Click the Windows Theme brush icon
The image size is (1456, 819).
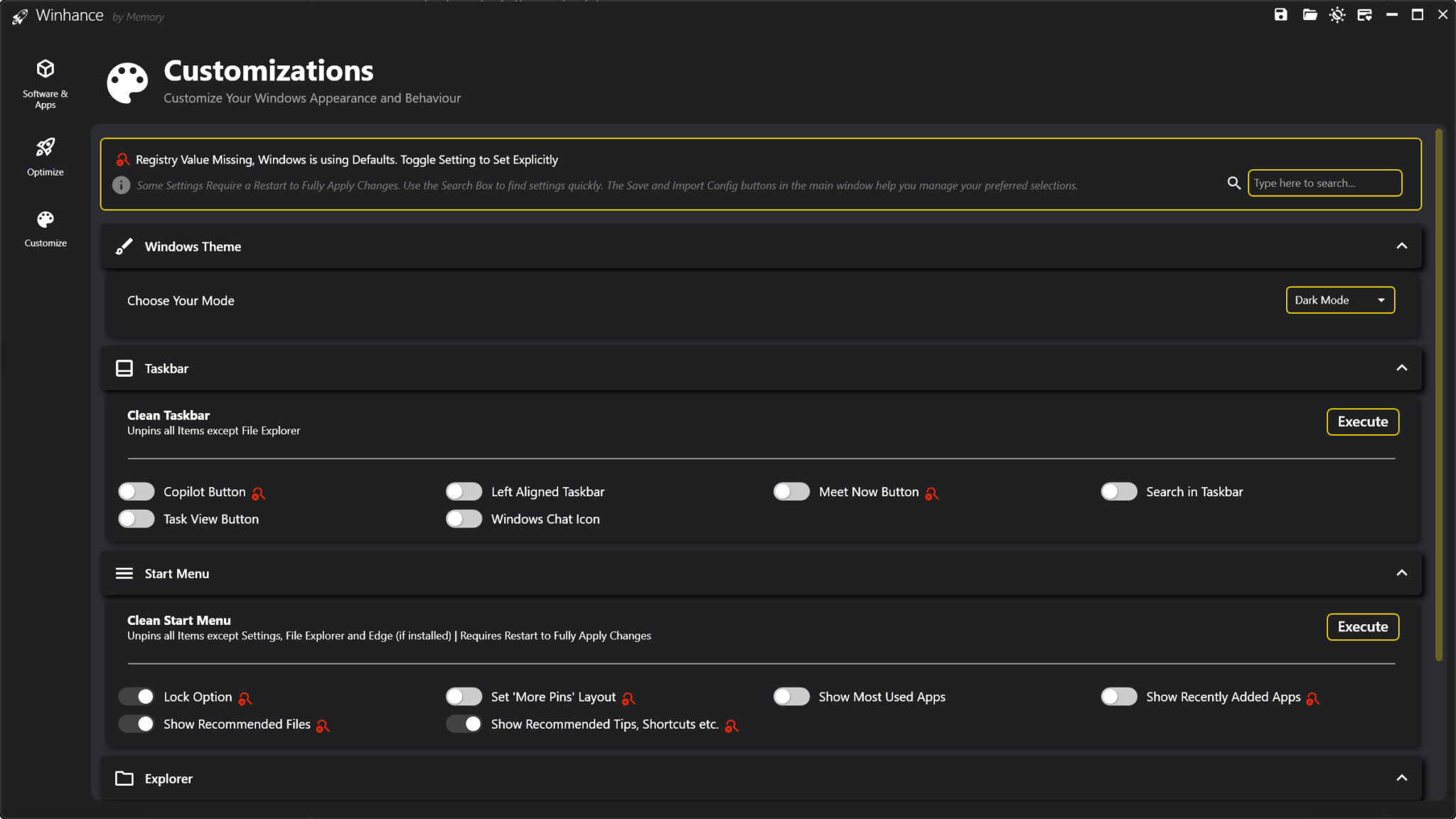tap(123, 246)
